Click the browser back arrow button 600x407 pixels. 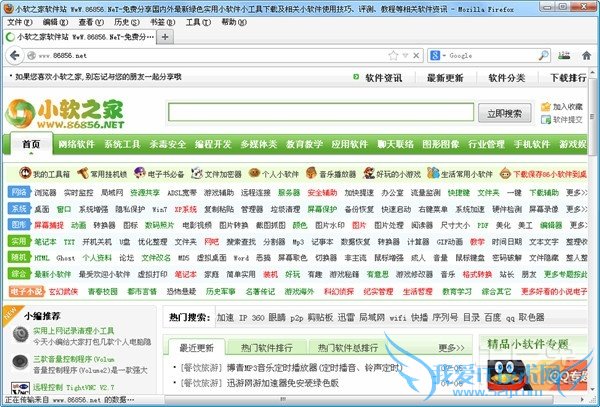click(15, 56)
